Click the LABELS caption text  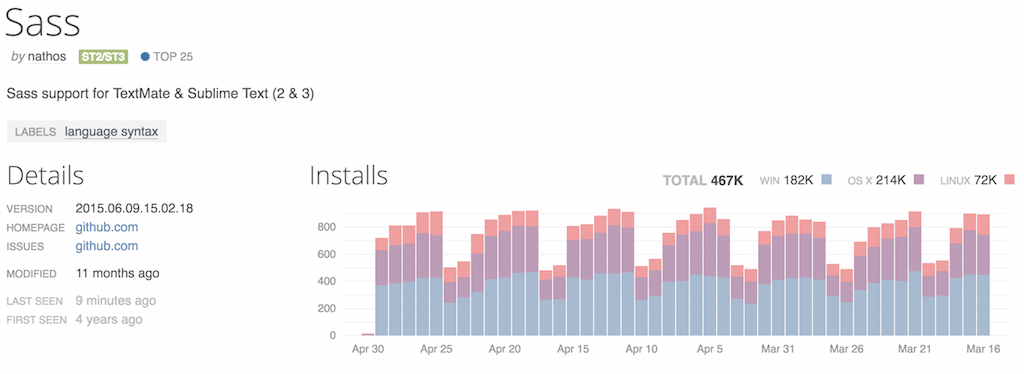35,132
